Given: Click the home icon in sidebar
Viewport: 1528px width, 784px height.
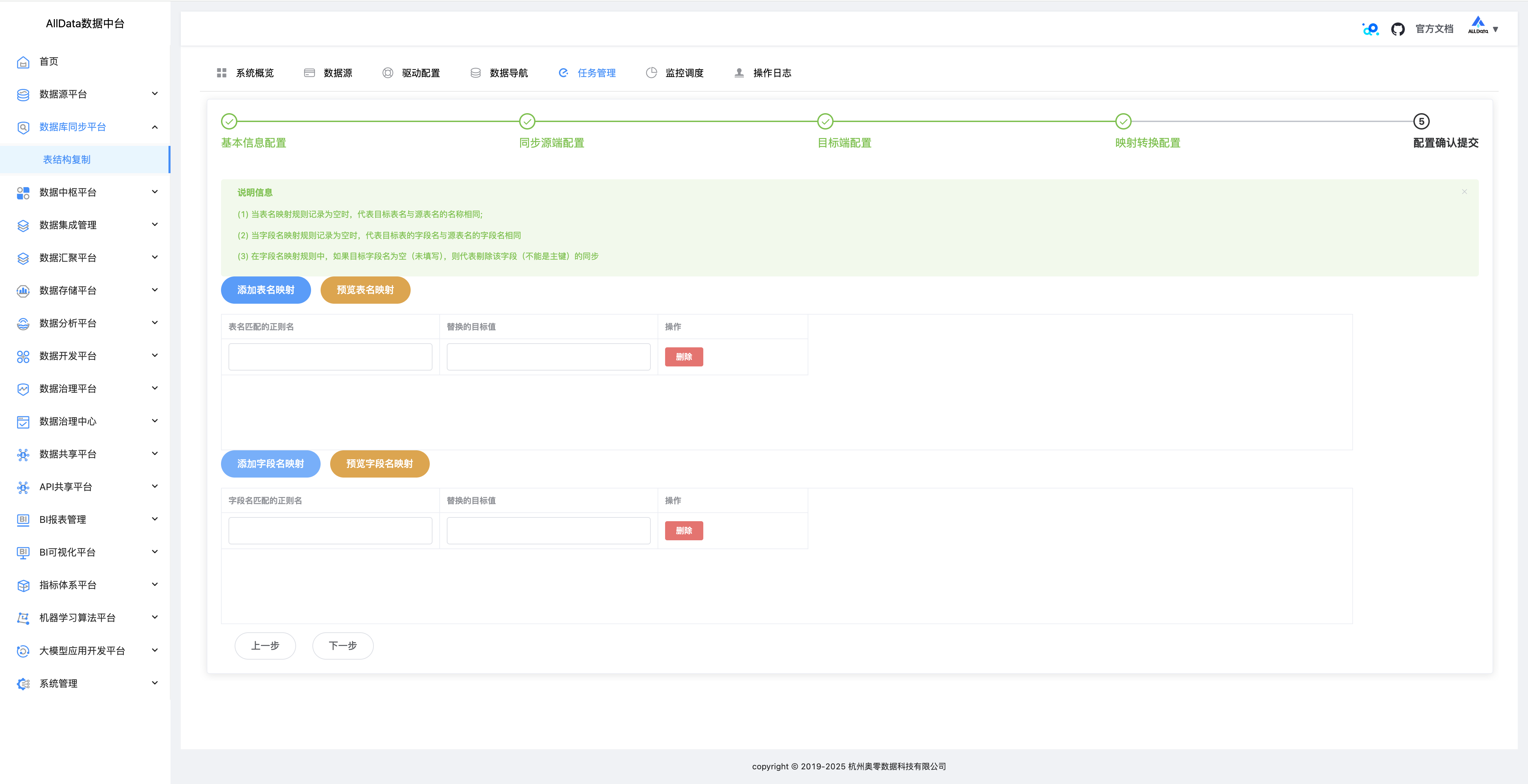Looking at the screenshot, I should tap(23, 62).
